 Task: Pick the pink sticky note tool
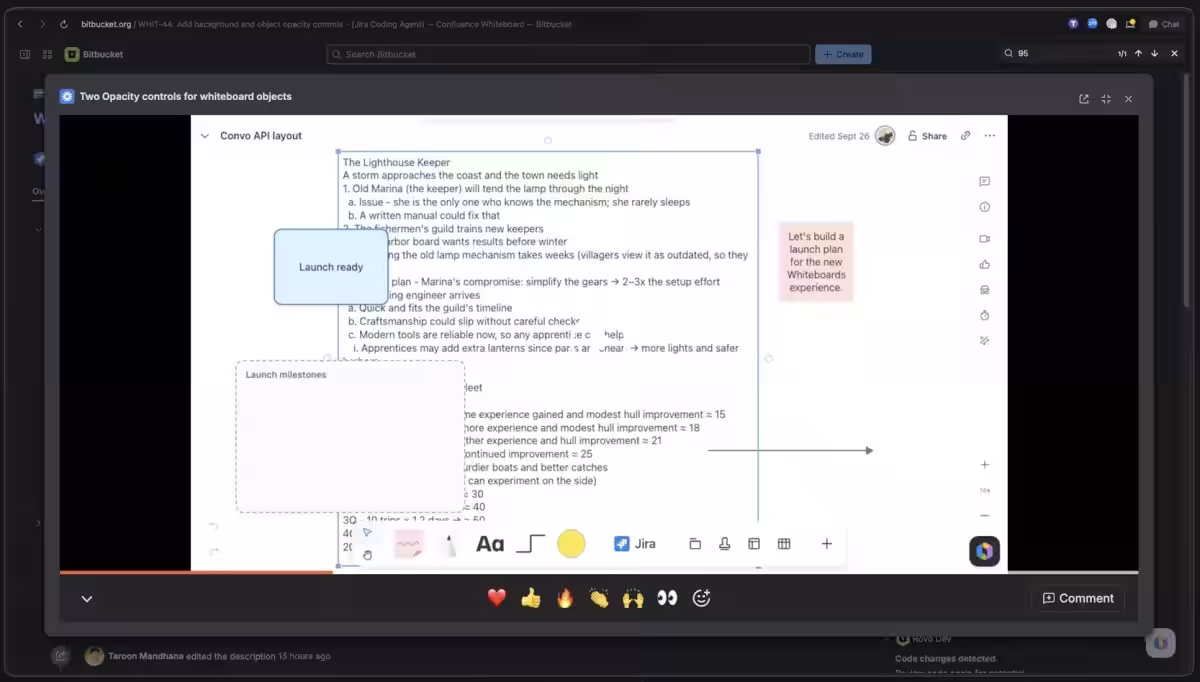point(408,544)
